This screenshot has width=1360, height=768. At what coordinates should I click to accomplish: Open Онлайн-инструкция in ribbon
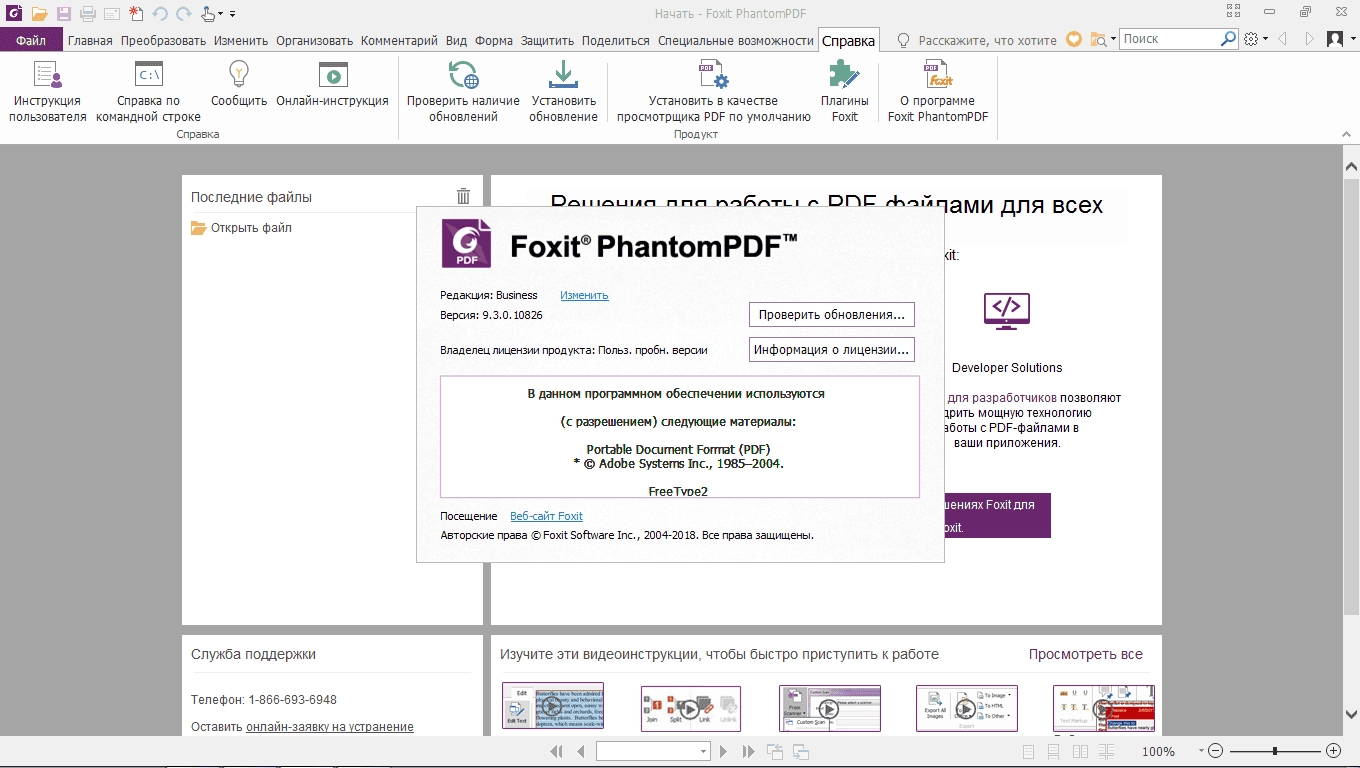coord(332,84)
